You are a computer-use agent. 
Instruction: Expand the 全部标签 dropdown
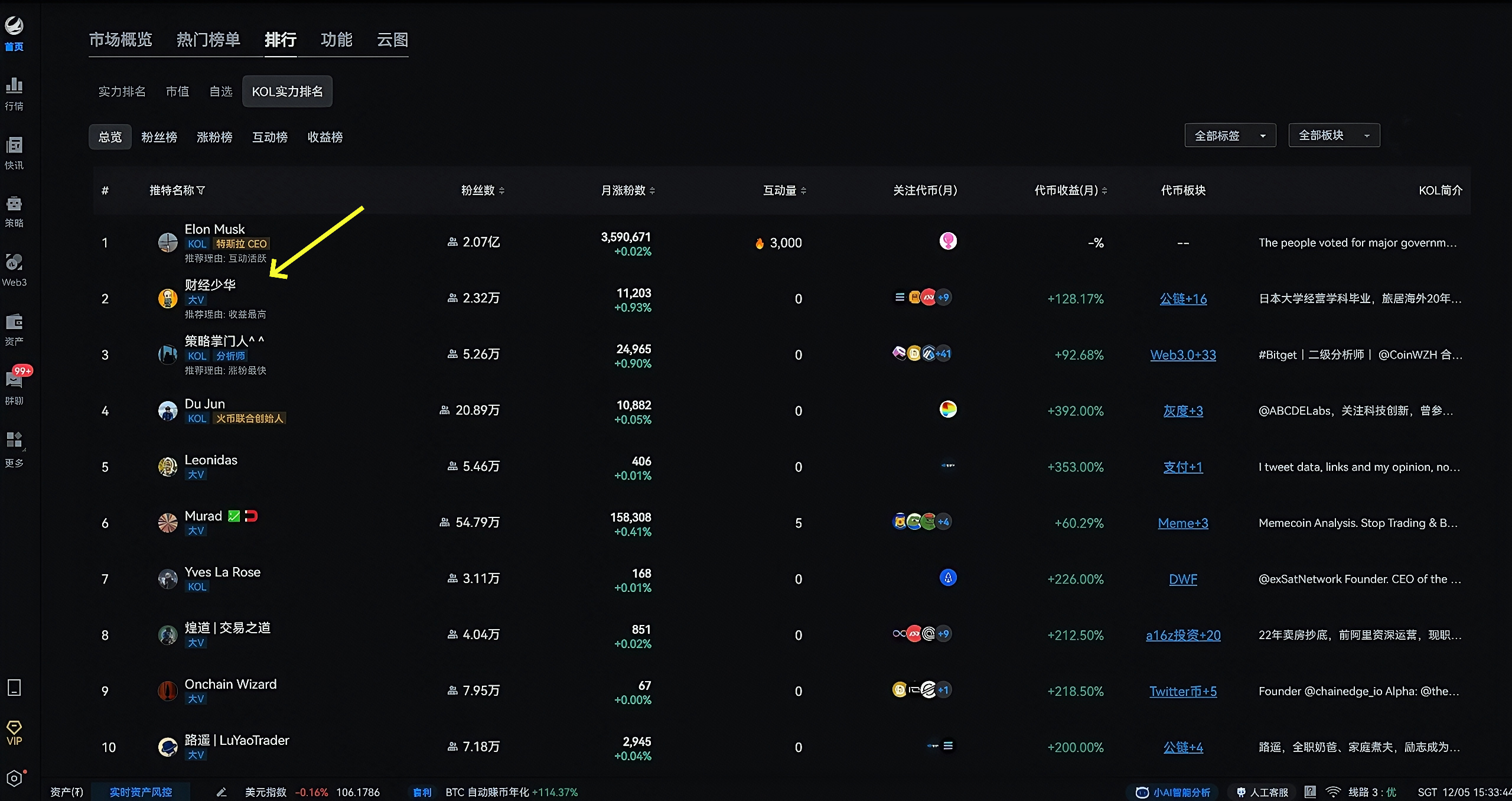[1230, 136]
